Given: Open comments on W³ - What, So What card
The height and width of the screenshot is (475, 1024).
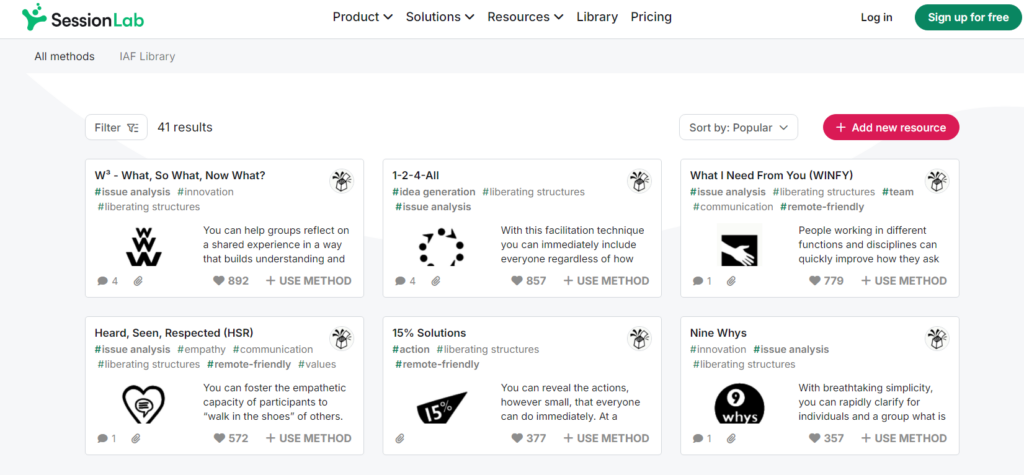Looking at the screenshot, I should 108,281.
